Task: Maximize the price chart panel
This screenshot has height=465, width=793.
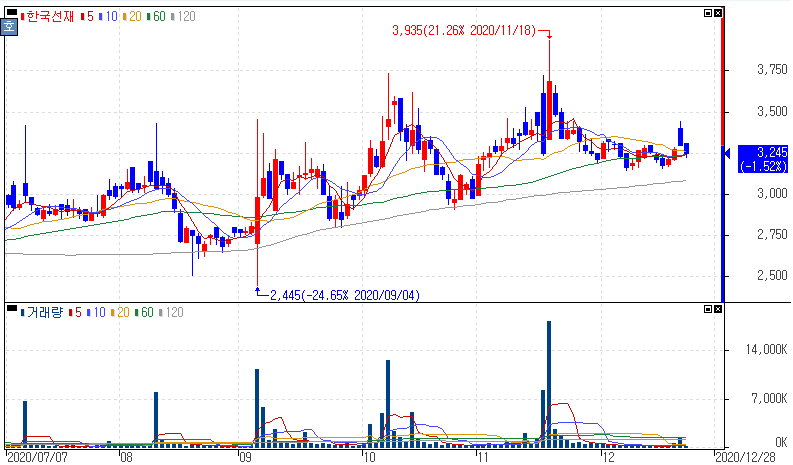Action: point(708,13)
